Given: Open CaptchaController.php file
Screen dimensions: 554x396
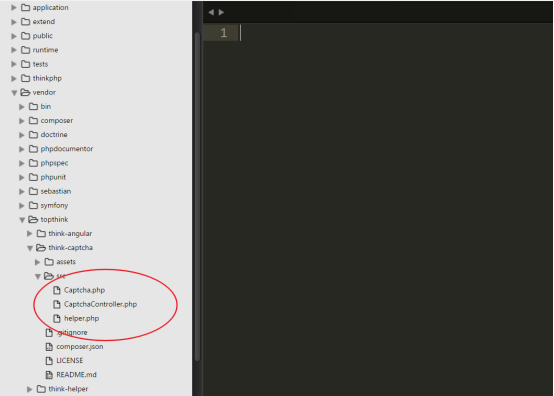Looking at the screenshot, I should (100, 304).
